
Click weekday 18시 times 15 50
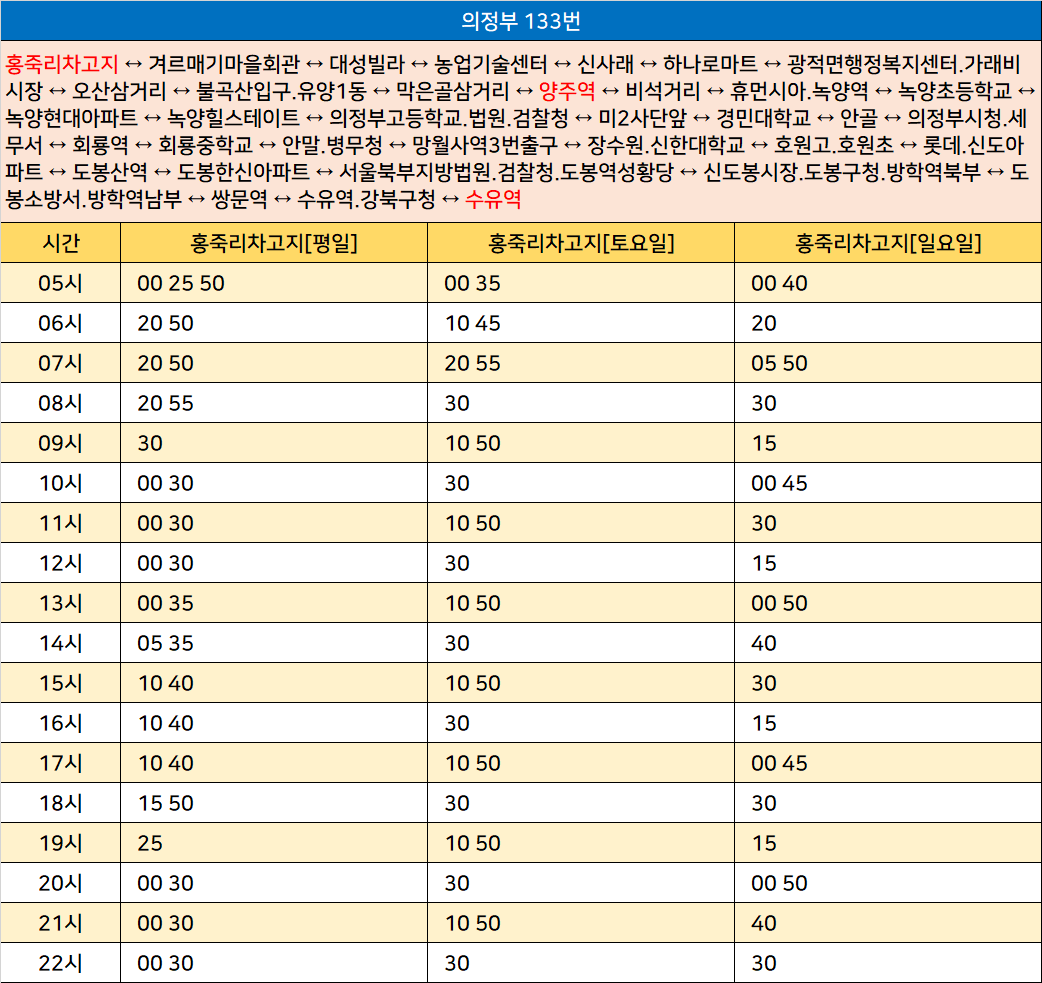(x=165, y=803)
